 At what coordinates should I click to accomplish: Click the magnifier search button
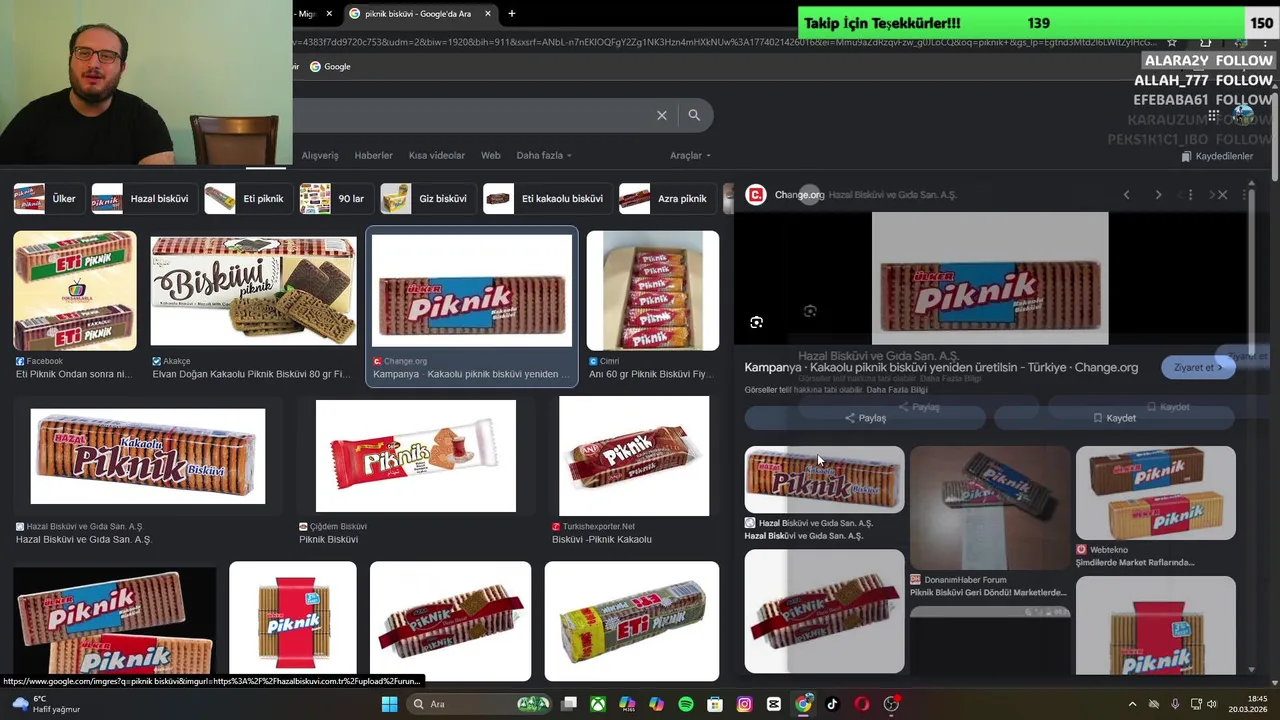pos(694,115)
